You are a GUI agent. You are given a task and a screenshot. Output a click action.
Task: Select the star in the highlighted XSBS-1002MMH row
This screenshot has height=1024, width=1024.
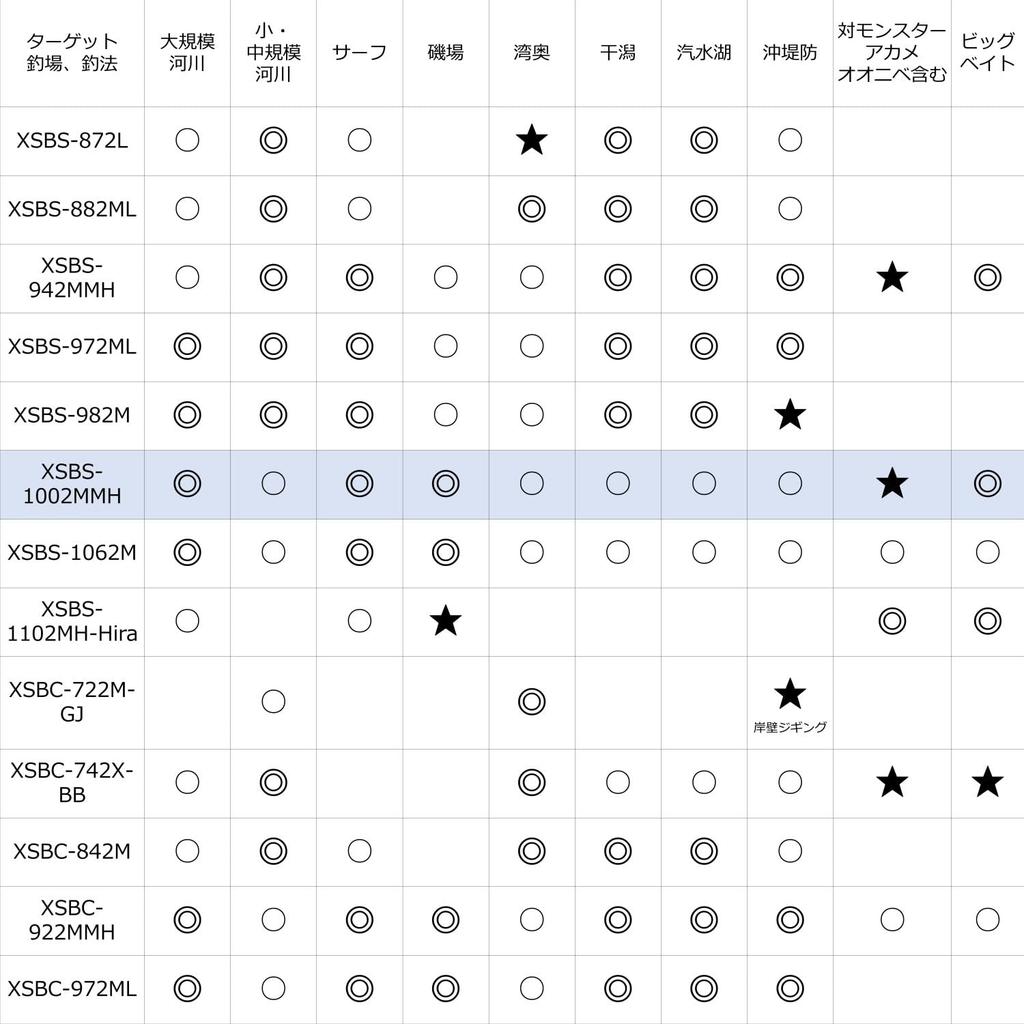[x=891, y=484]
